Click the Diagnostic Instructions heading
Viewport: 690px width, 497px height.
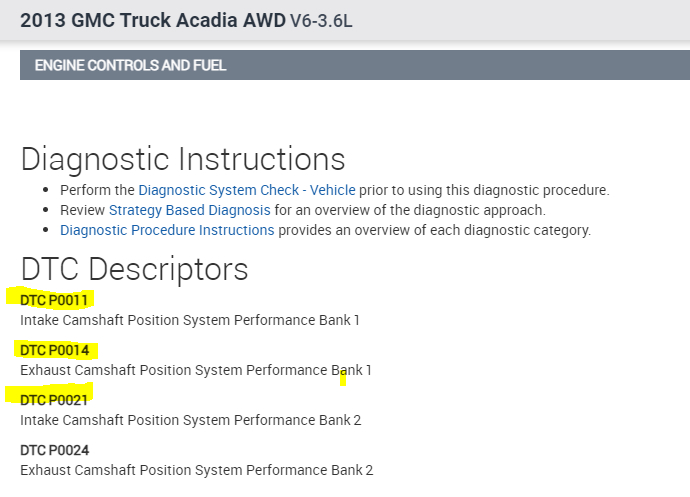point(182,159)
